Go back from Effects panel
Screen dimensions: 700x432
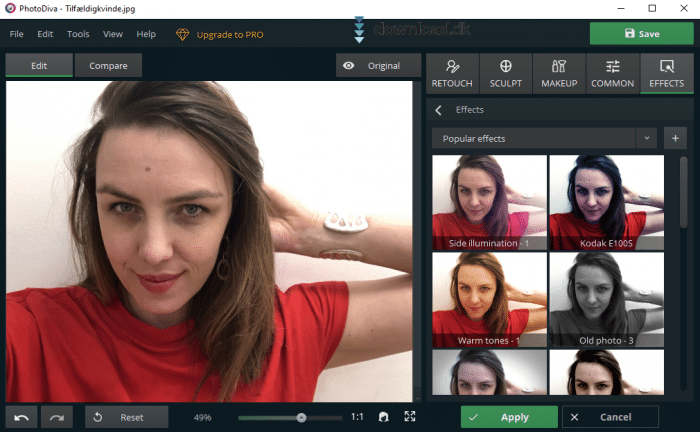(439, 110)
